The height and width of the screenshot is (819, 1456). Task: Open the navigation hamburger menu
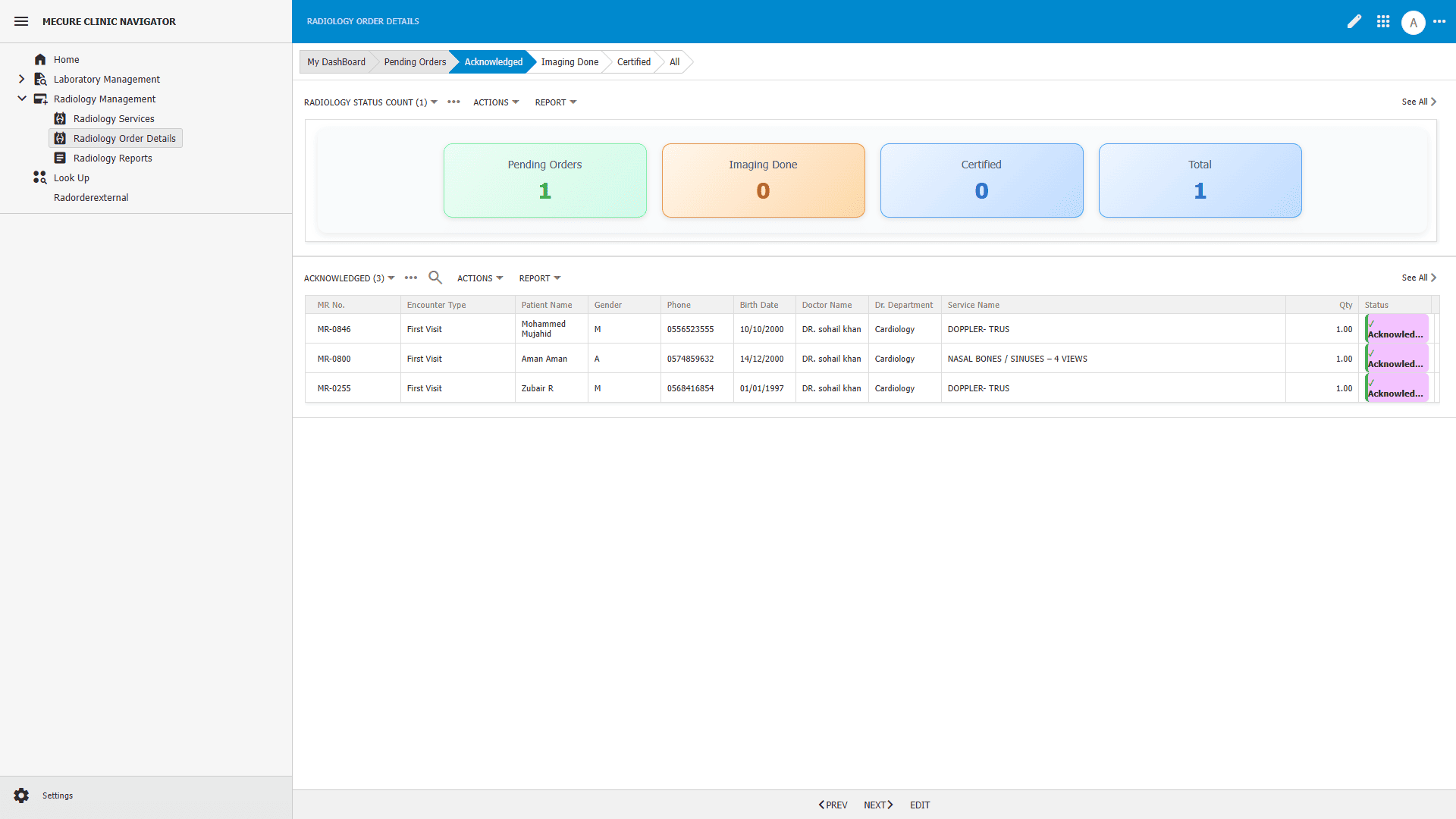click(20, 21)
